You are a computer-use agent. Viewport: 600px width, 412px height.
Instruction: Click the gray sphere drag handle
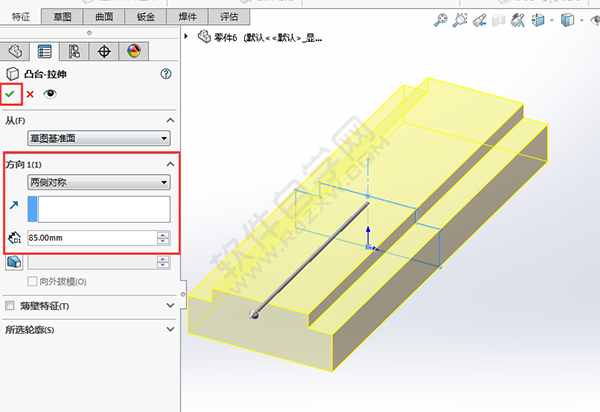click(x=254, y=314)
